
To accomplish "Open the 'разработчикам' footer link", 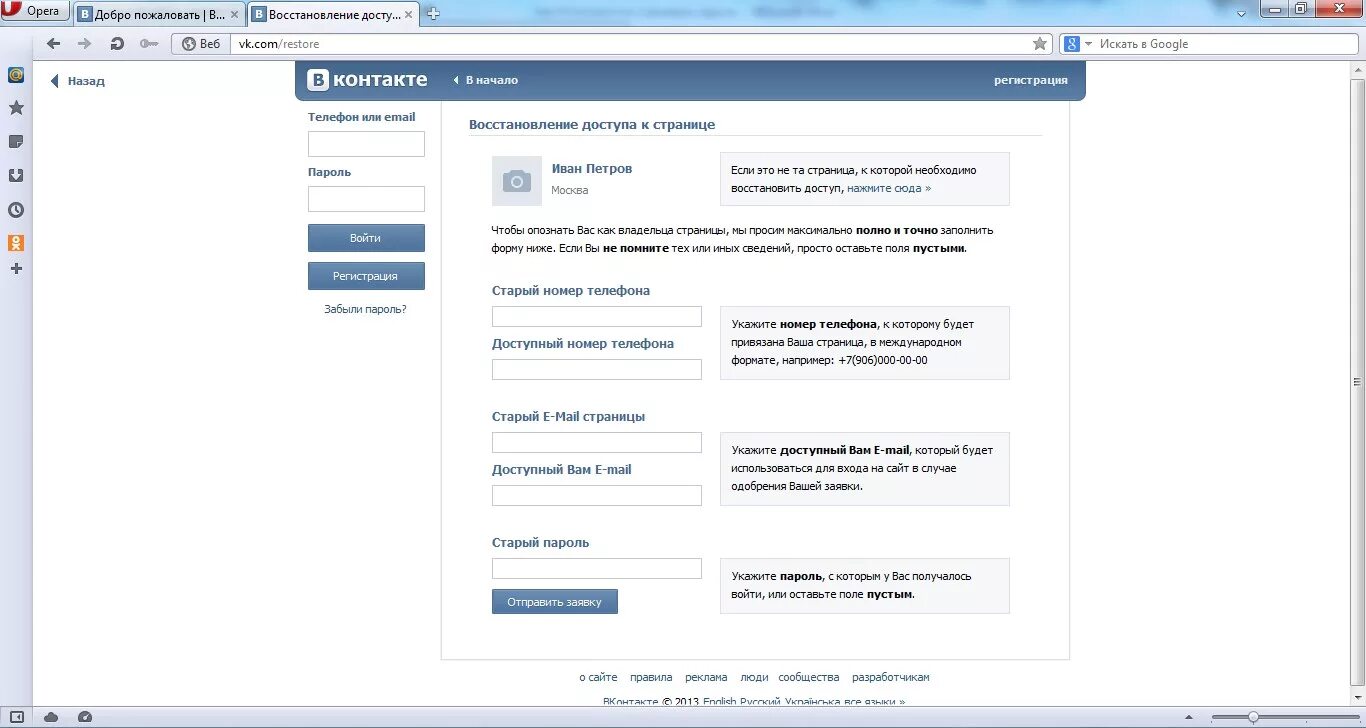I will [891, 677].
